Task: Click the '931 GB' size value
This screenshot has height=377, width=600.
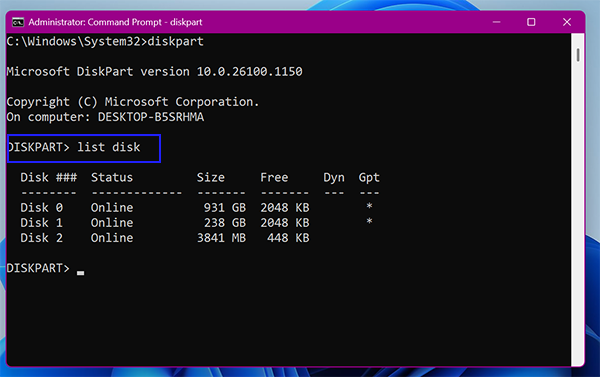Action: coord(225,207)
